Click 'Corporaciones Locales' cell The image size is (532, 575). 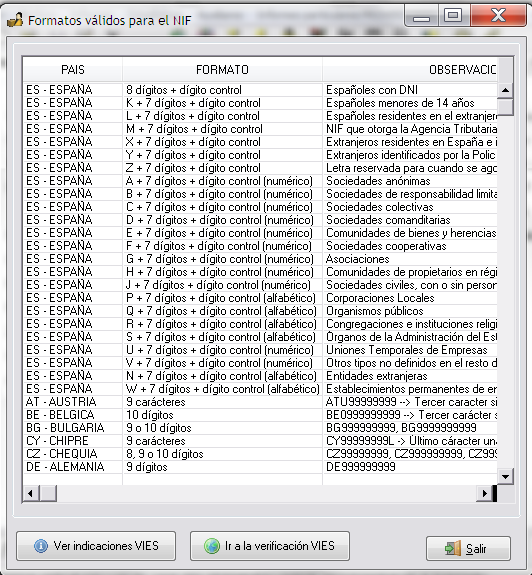pos(410,298)
